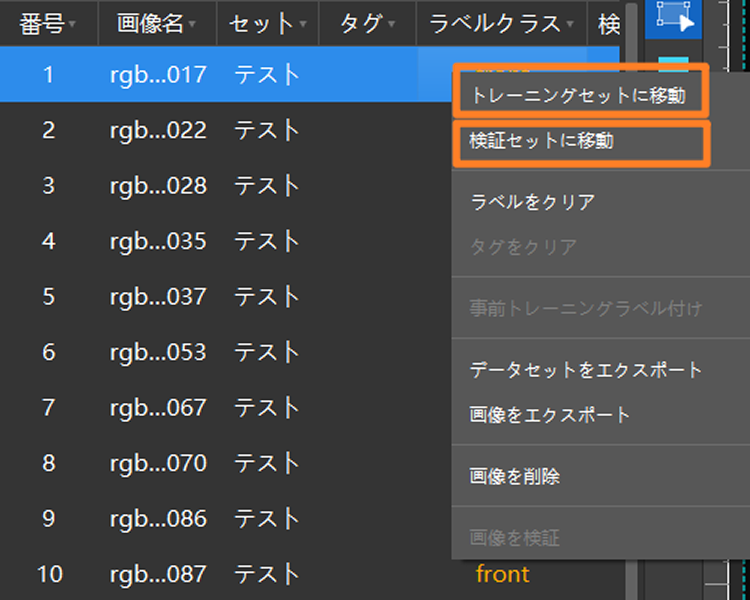Choose トレーニングセットに移動 from context menu
Image resolution: width=750 pixels, height=600 pixels.
click(x=579, y=96)
